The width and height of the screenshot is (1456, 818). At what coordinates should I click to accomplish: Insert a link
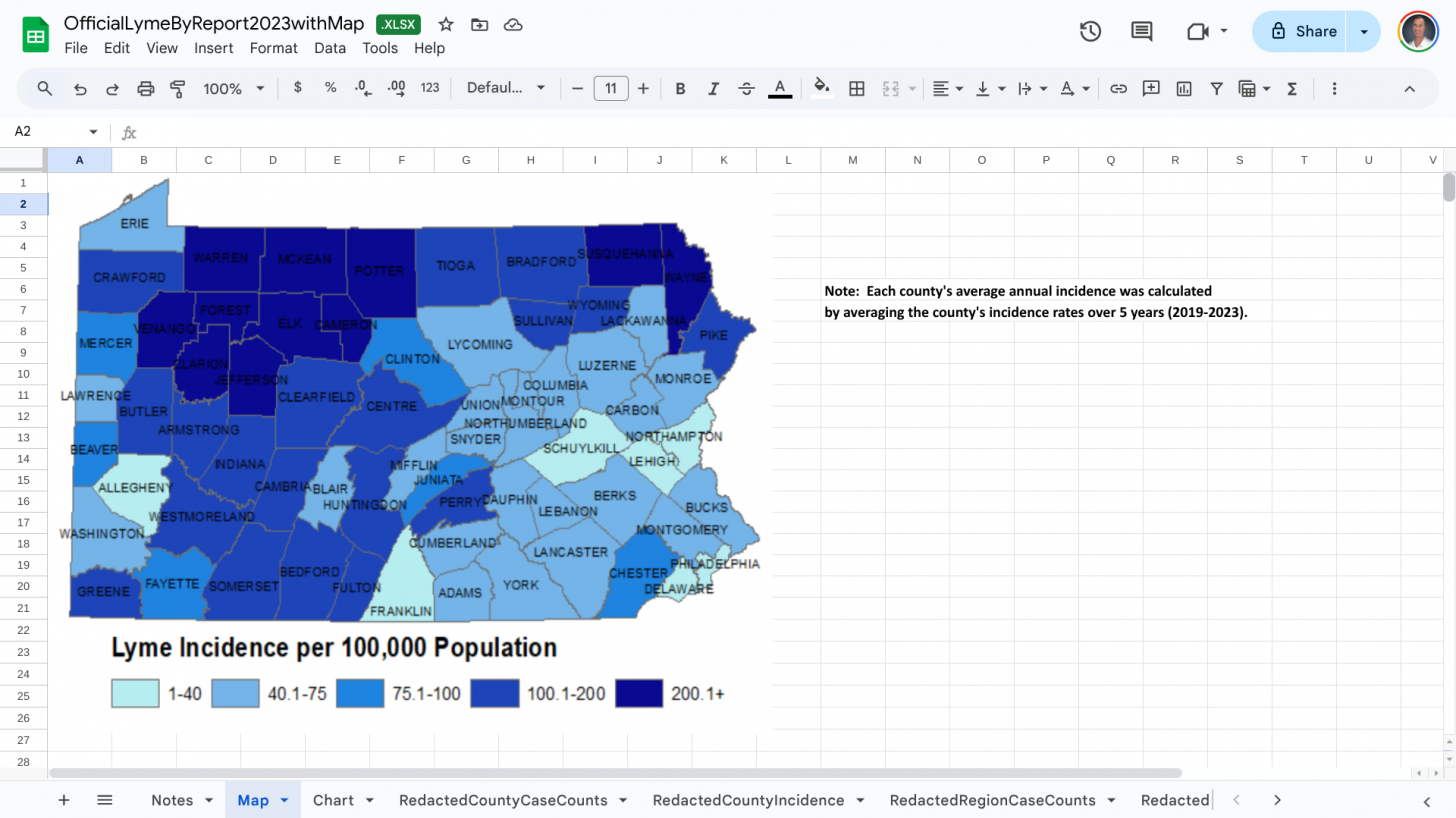1119,88
